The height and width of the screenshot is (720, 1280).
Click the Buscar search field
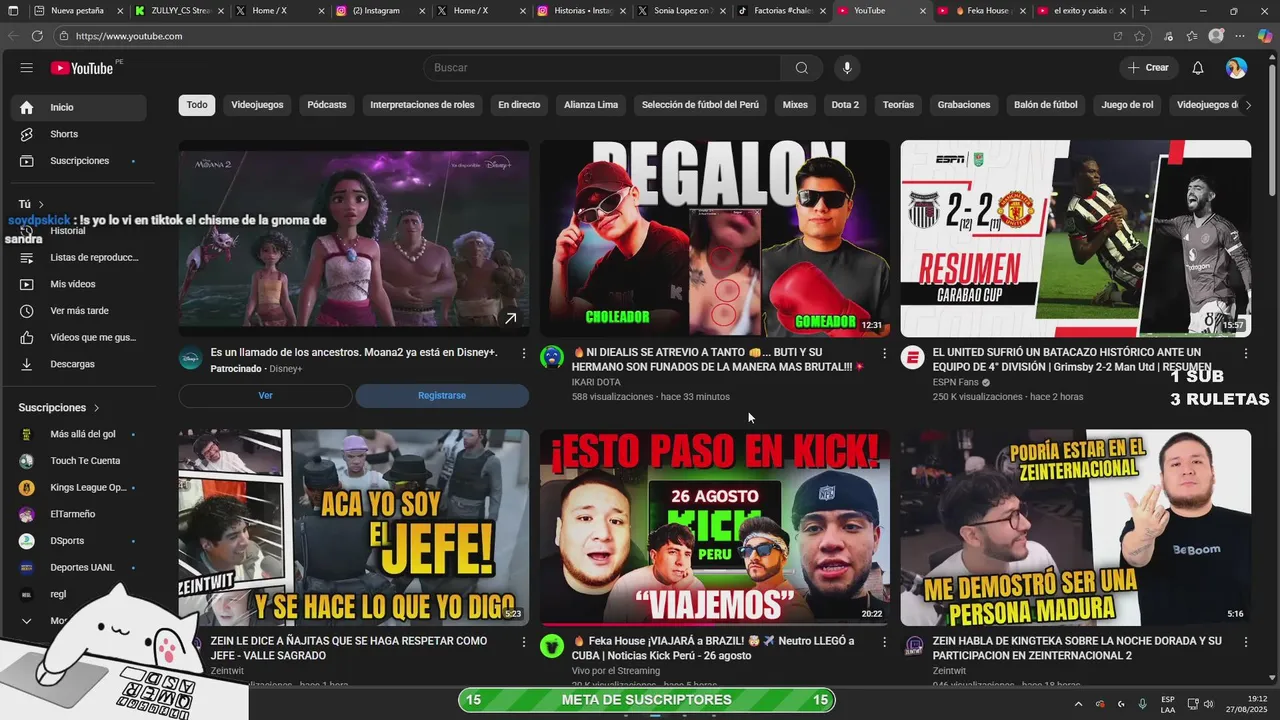tap(602, 68)
